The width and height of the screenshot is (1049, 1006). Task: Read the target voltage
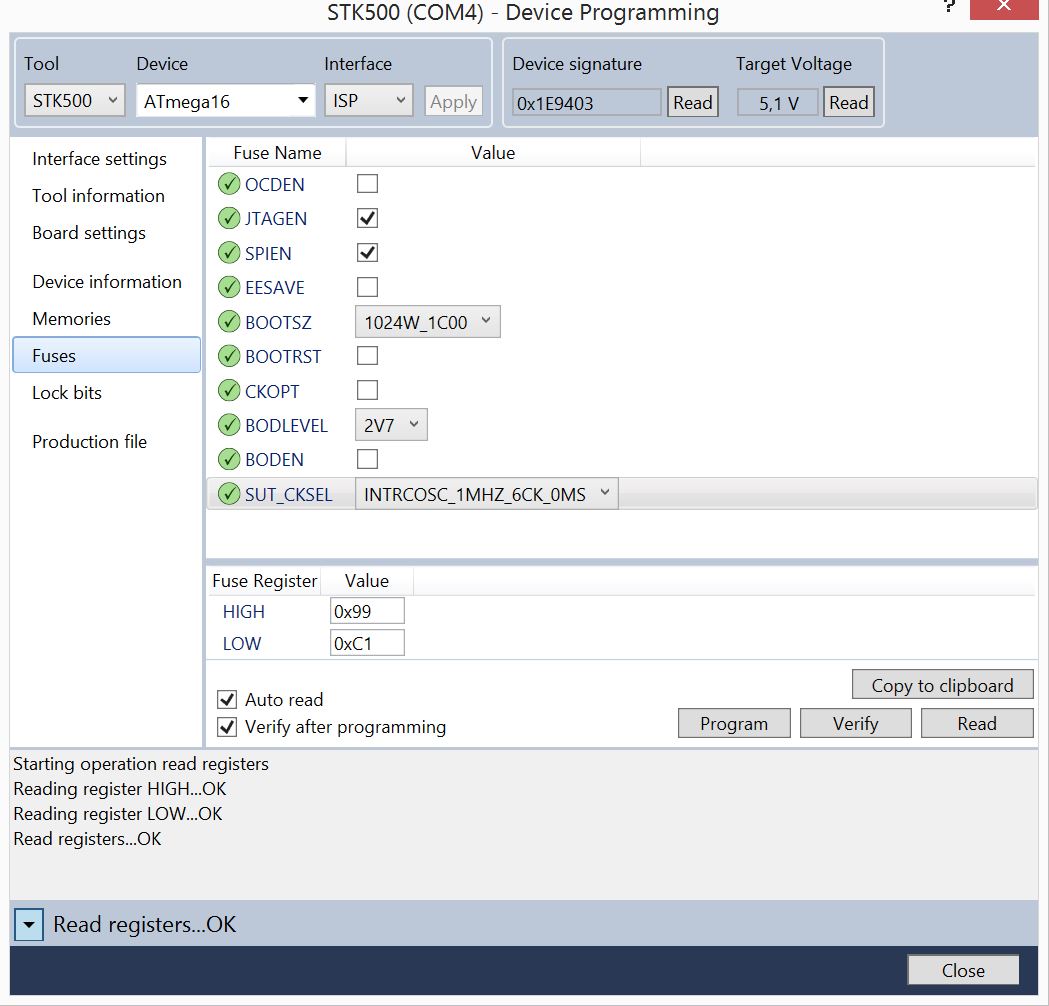[849, 102]
